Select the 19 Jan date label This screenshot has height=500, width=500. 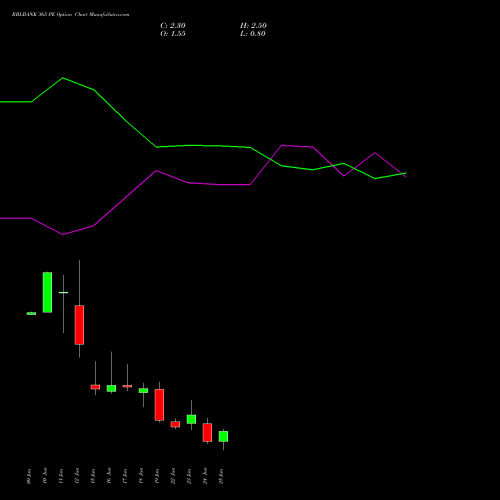point(157,476)
